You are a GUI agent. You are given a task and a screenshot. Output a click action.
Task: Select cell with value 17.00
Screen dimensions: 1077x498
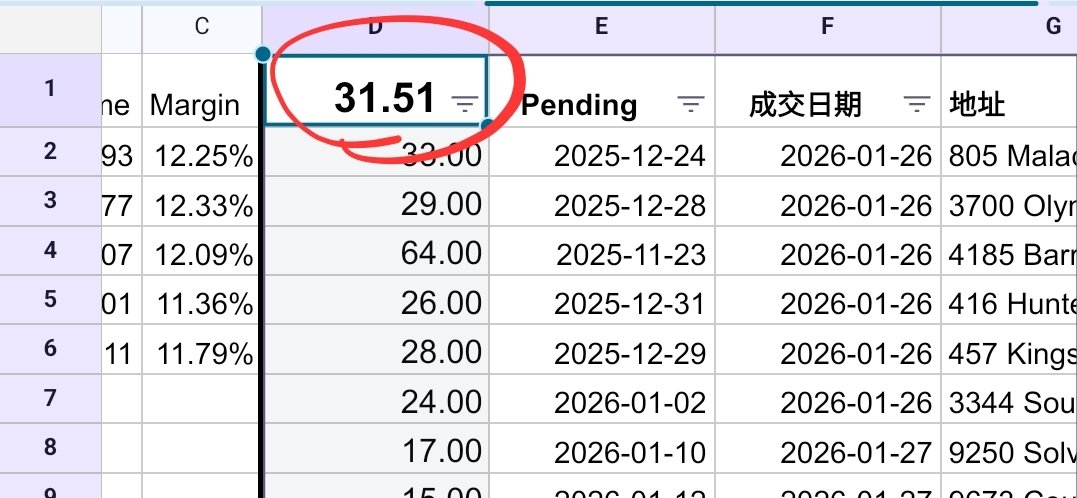click(376, 448)
